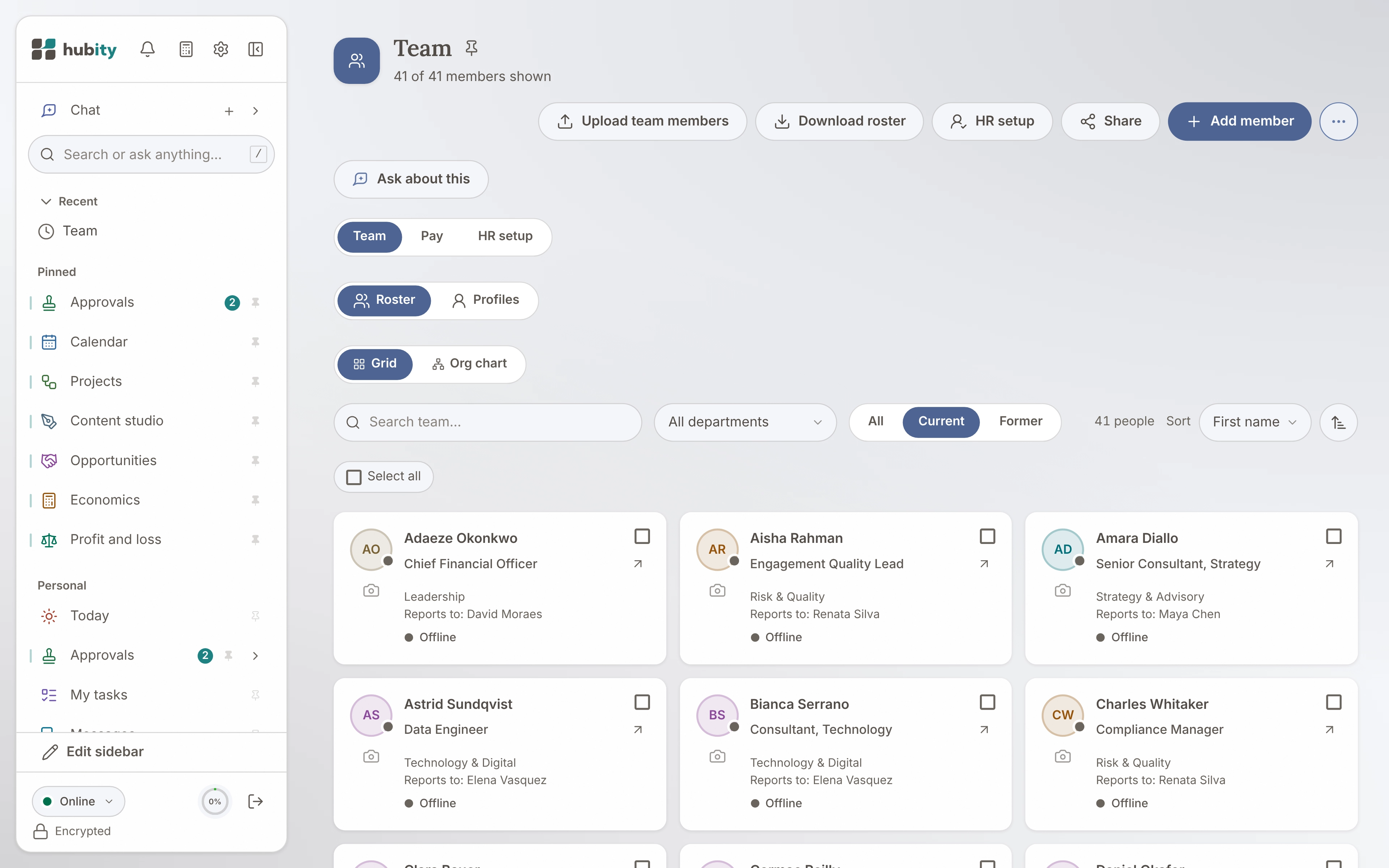Open the First name sort dropdown
The image size is (1389, 868).
click(x=1255, y=422)
